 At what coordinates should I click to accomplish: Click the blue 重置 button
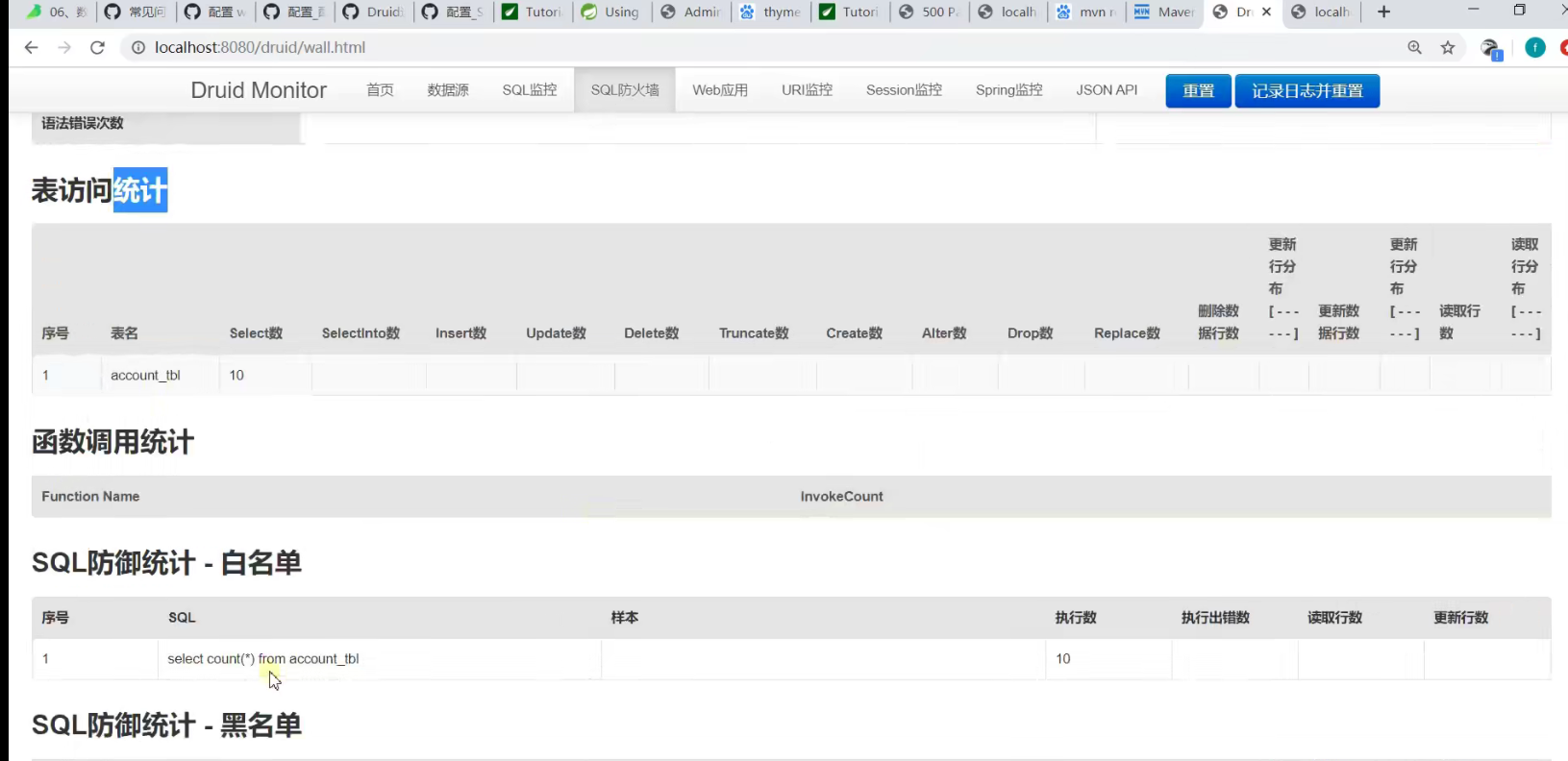pyautogui.click(x=1198, y=90)
